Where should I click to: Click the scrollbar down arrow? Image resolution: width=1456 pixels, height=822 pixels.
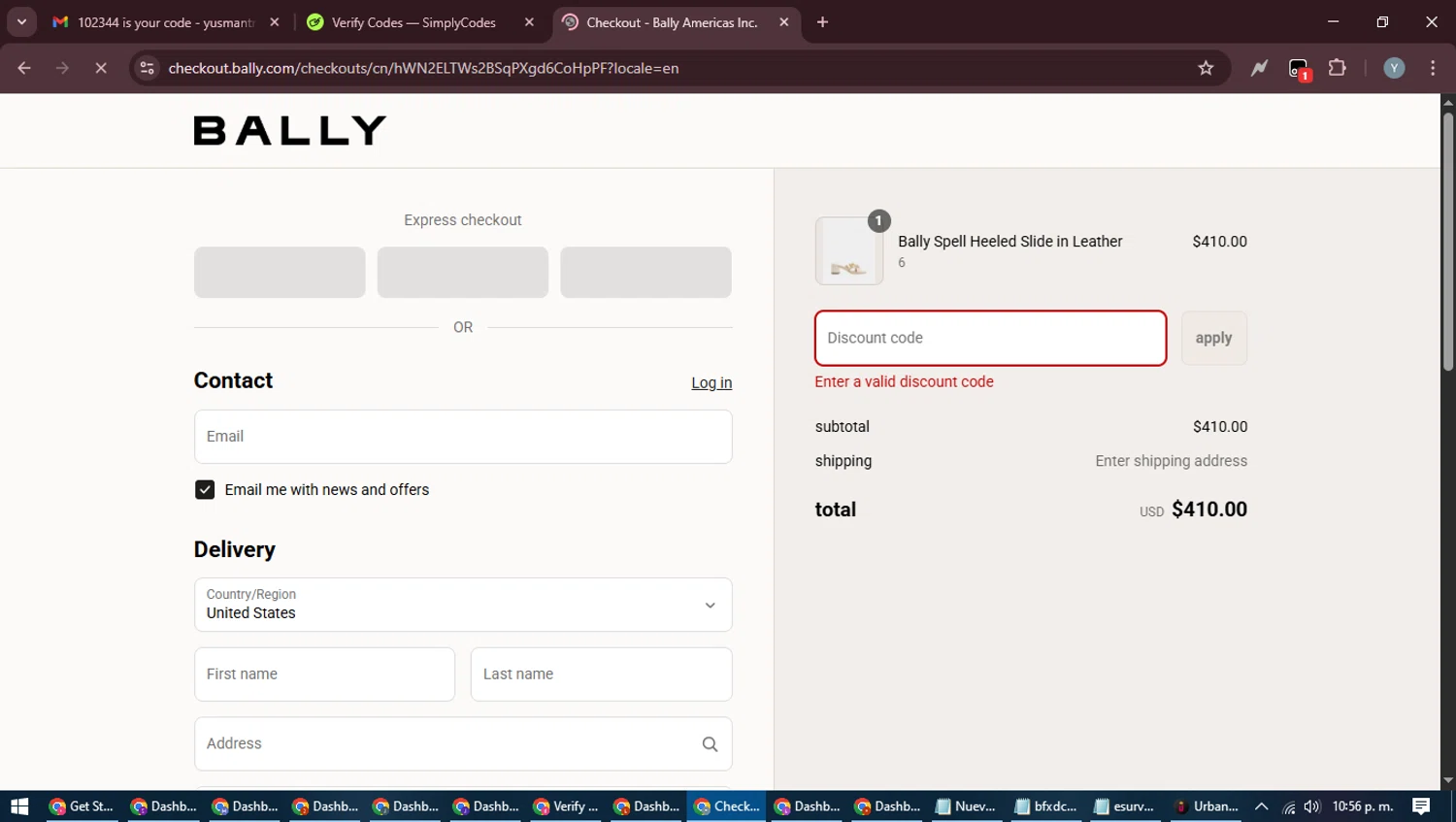coord(1448,781)
